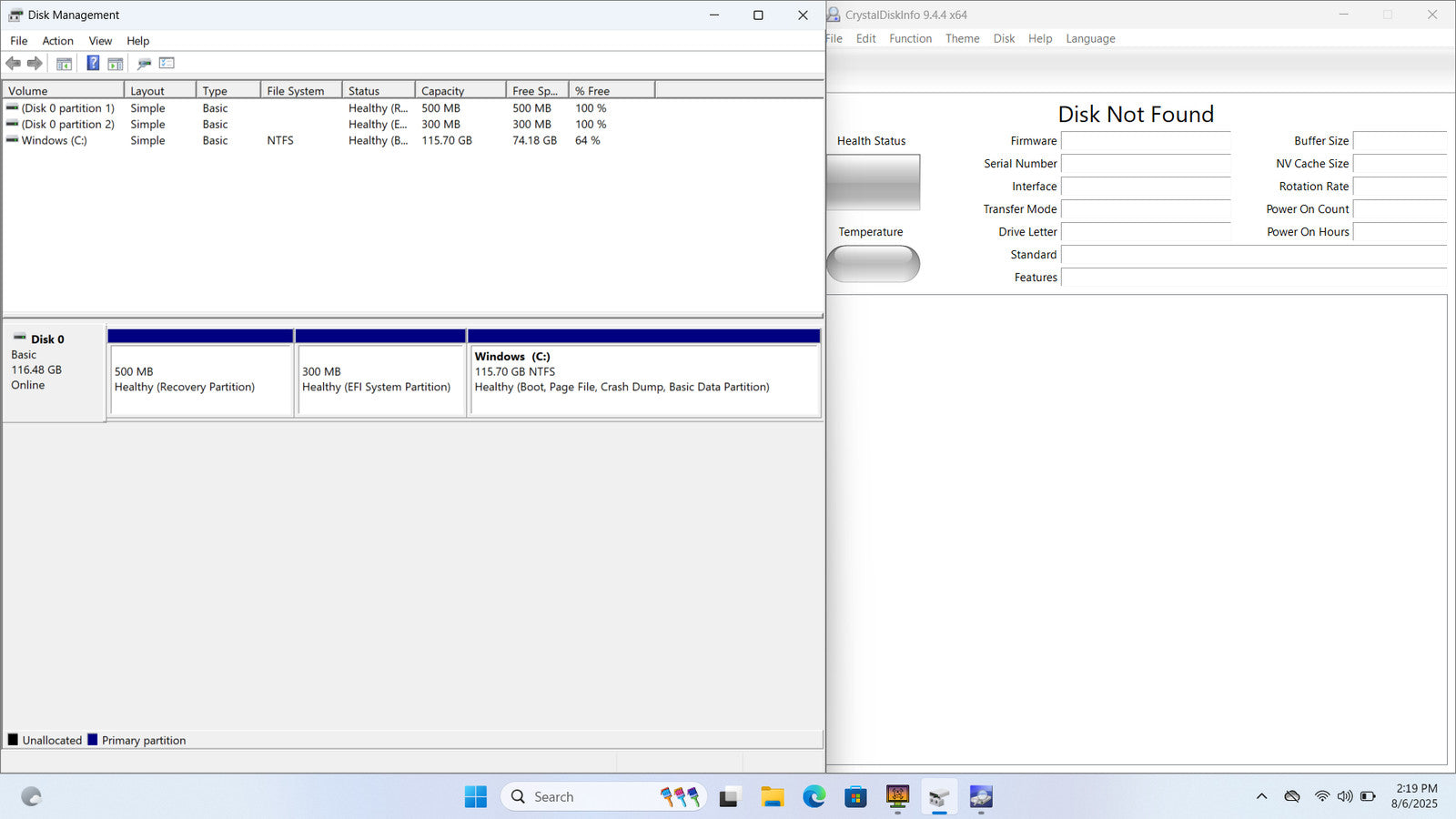Screen dimensions: 1456x819
Task: Click the speaker volume tray icon
Action: point(1344,796)
